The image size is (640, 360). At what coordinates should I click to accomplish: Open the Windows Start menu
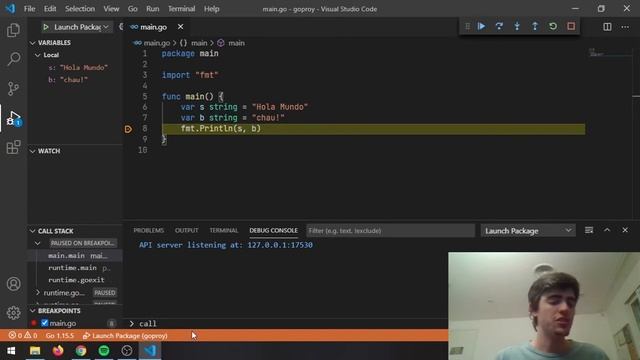[11, 351]
